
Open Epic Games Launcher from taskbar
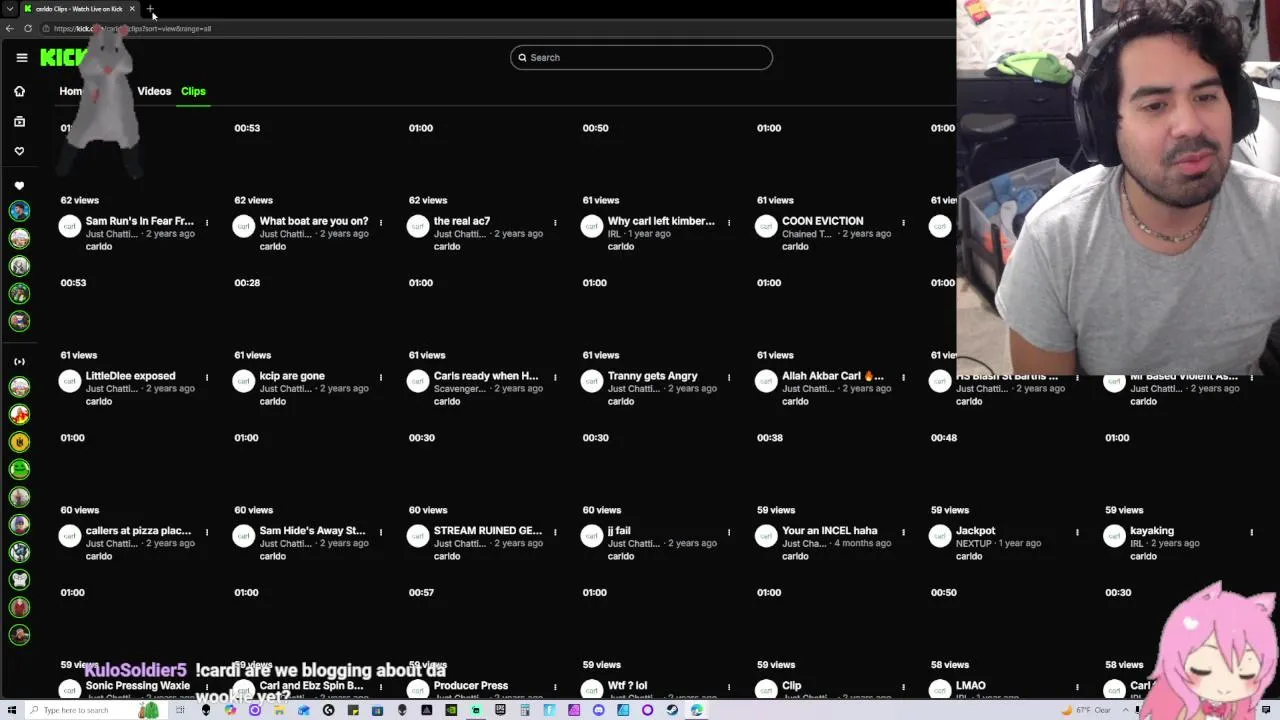(x=500, y=710)
